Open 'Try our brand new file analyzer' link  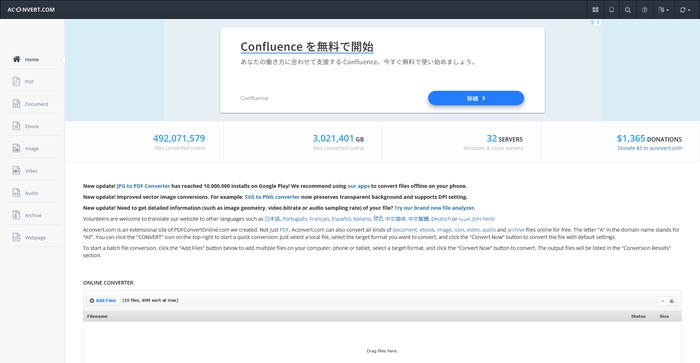tap(433, 208)
